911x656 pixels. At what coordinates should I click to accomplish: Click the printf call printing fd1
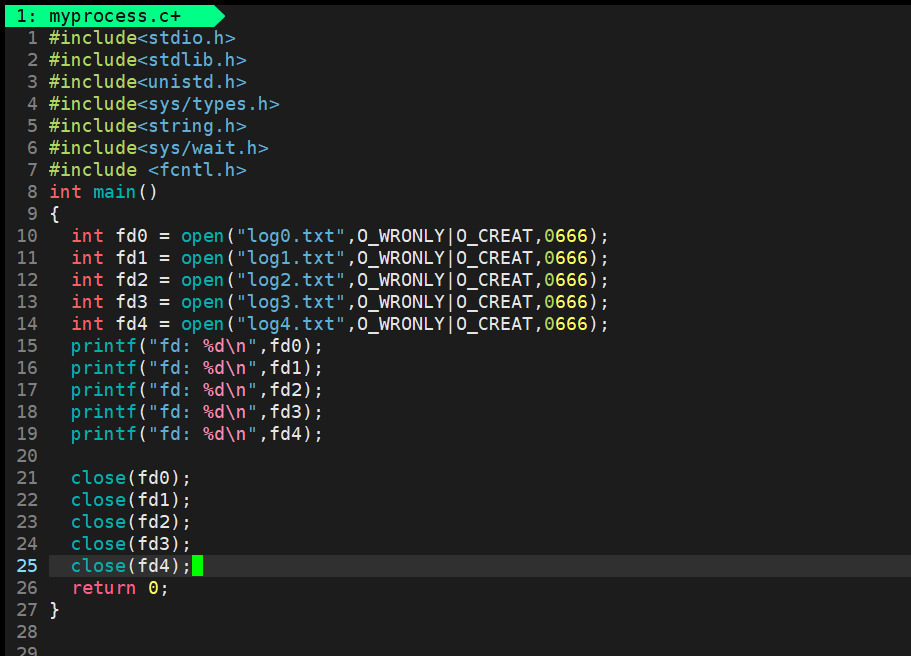click(197, 368)
